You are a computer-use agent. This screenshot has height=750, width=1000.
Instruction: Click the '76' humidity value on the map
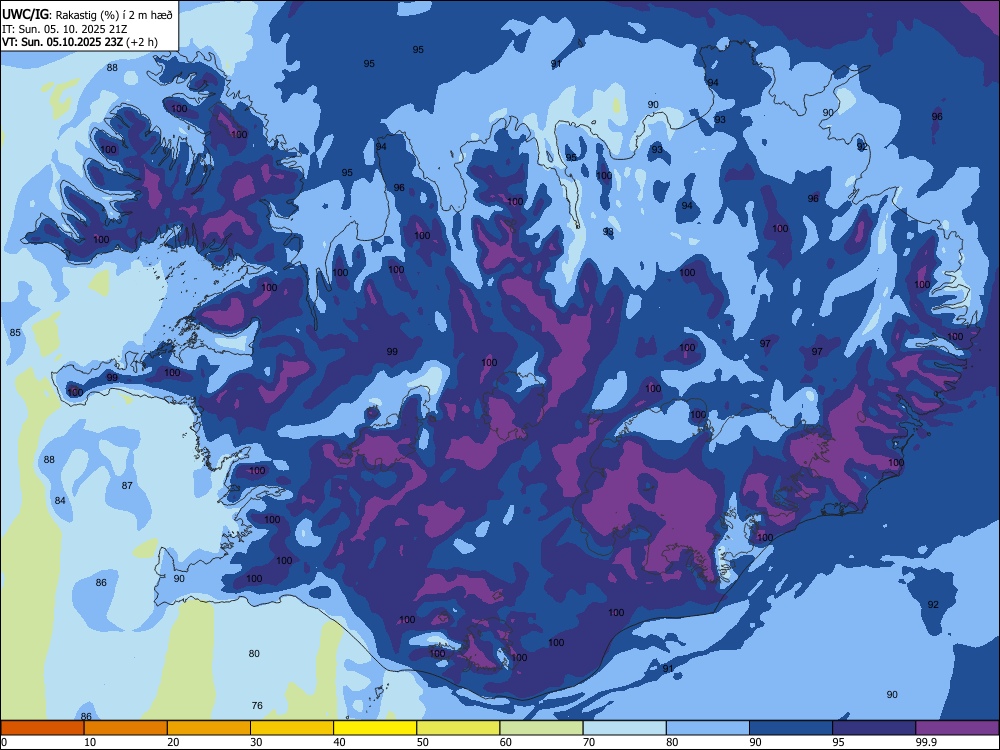[x=257, y=705]
